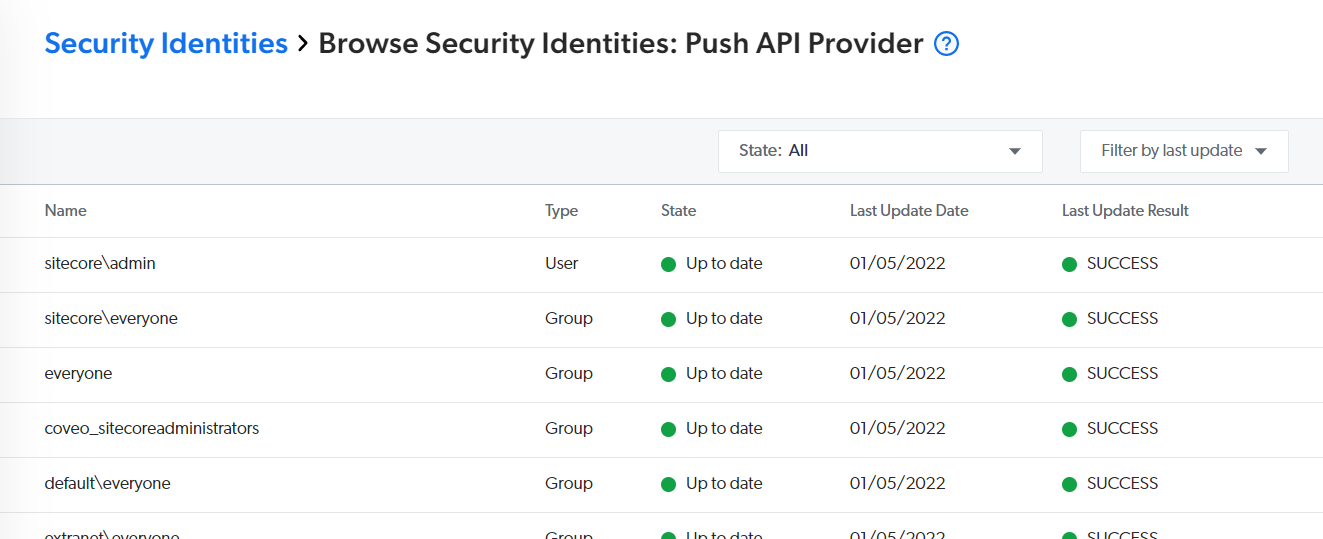This screenshot has height=539, width=1323.
Task: Click the User type cell for sitecore\admin
Action: [562, 264]
